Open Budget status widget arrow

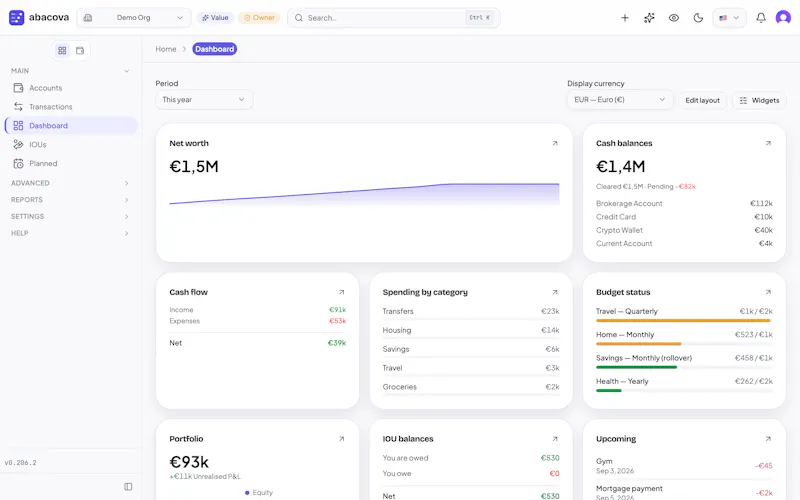tap(768, 292)
